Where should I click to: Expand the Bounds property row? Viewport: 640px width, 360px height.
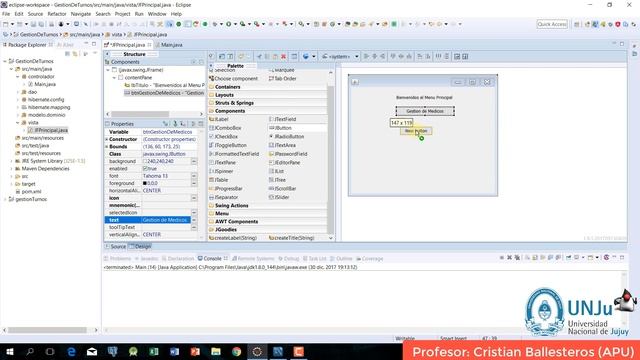click(x=107, y=147)
